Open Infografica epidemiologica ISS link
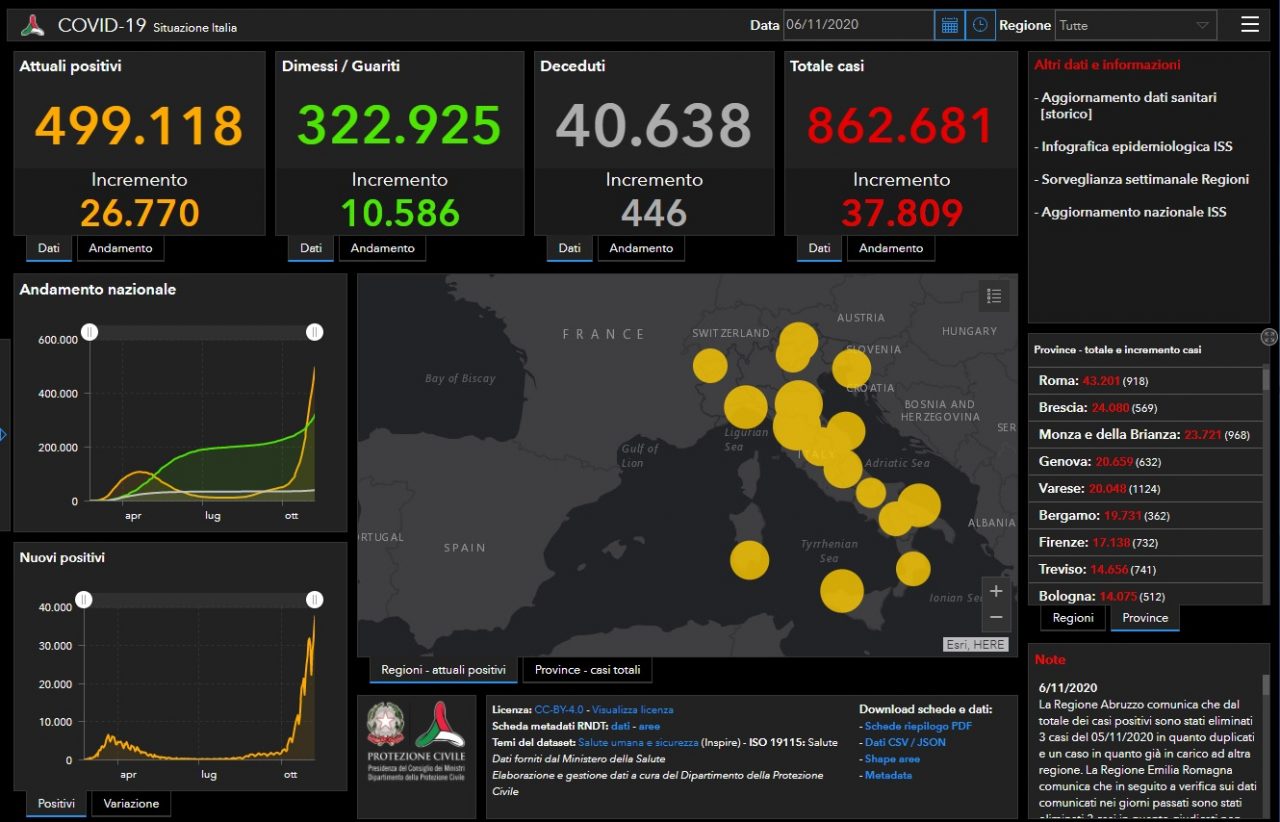Viewport: 1280px width, 822px height. pos(1136,147)
